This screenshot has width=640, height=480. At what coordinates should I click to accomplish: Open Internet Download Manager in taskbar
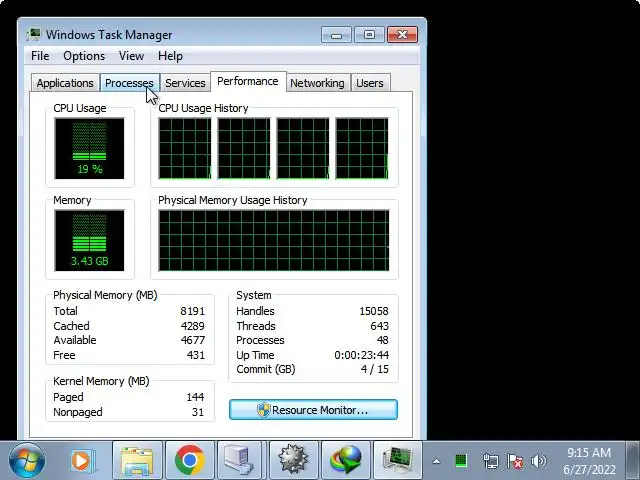346,461
